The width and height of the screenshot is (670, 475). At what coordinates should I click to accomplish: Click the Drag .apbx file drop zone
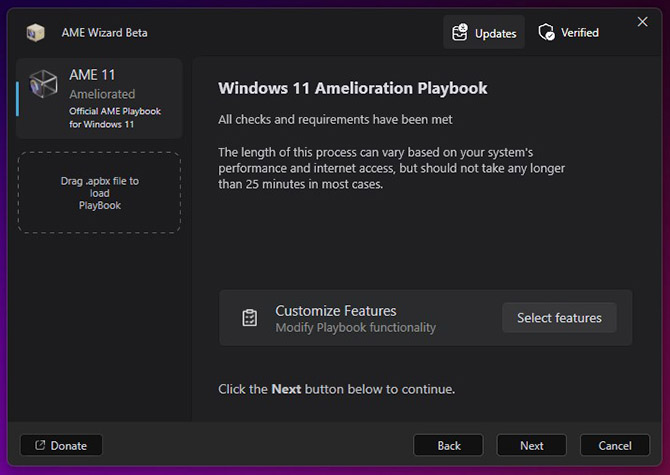click(x=99, y=193)
